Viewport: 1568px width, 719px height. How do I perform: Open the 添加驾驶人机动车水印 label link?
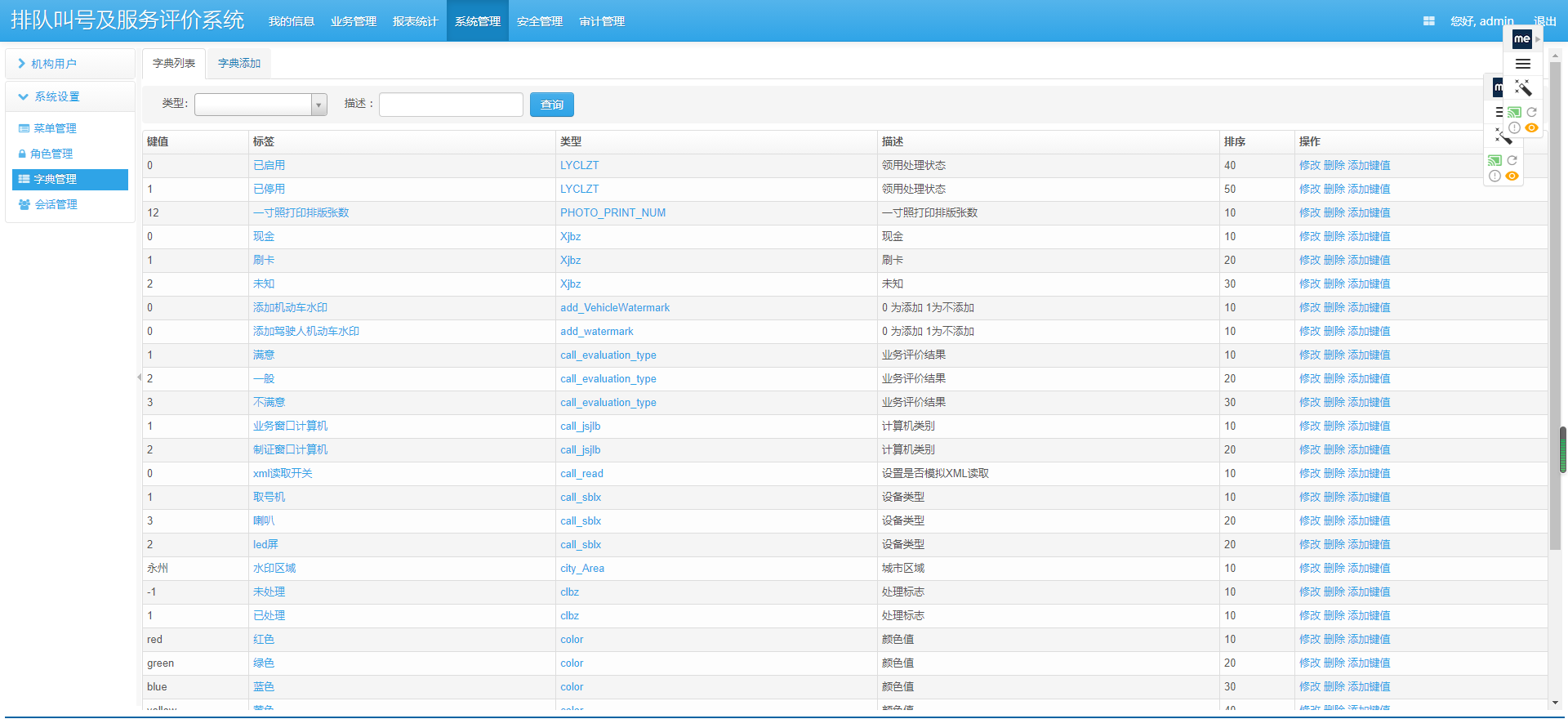306,331
